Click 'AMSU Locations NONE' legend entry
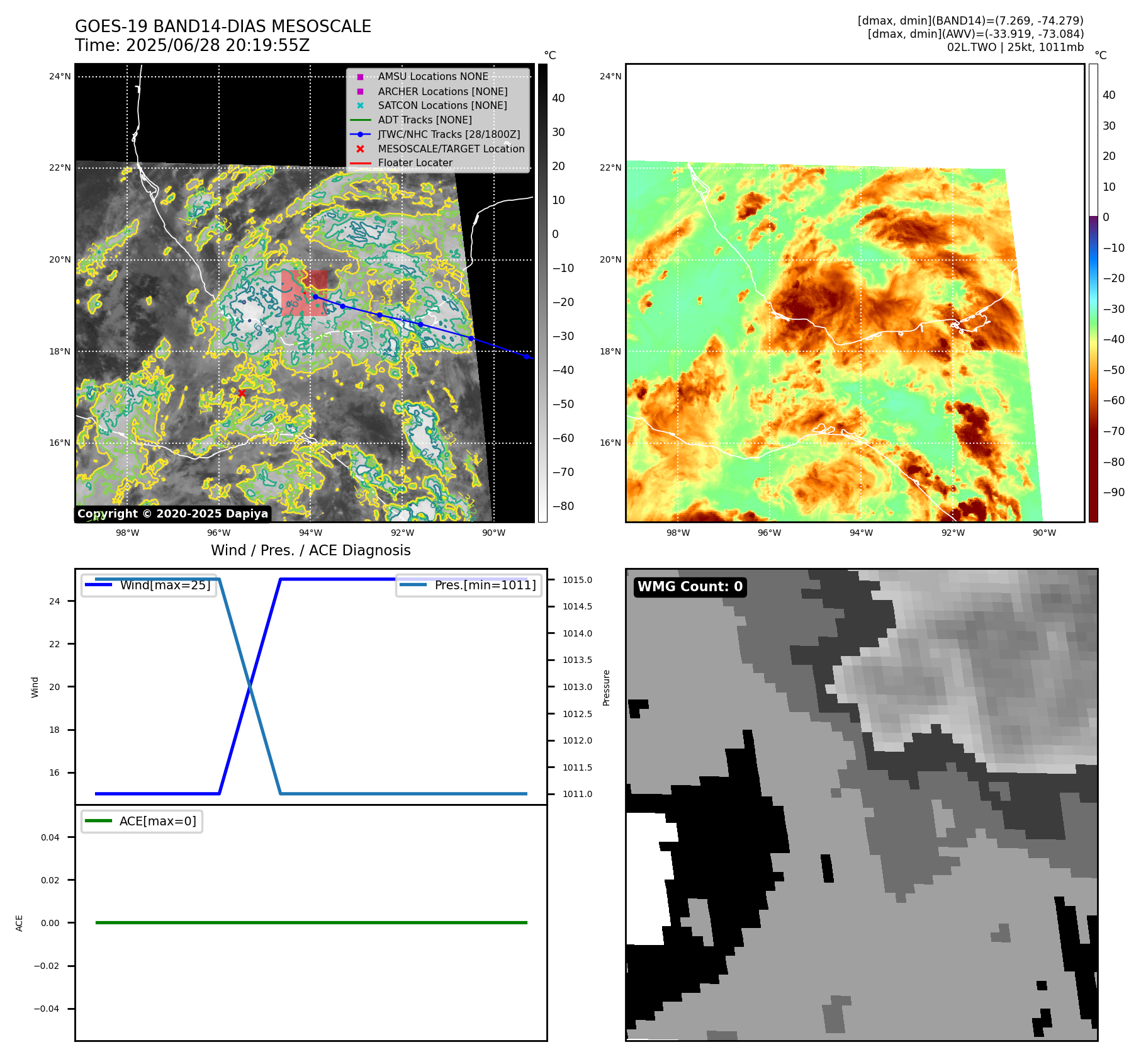This screenshot has height=1064, width=1141. 433,76
